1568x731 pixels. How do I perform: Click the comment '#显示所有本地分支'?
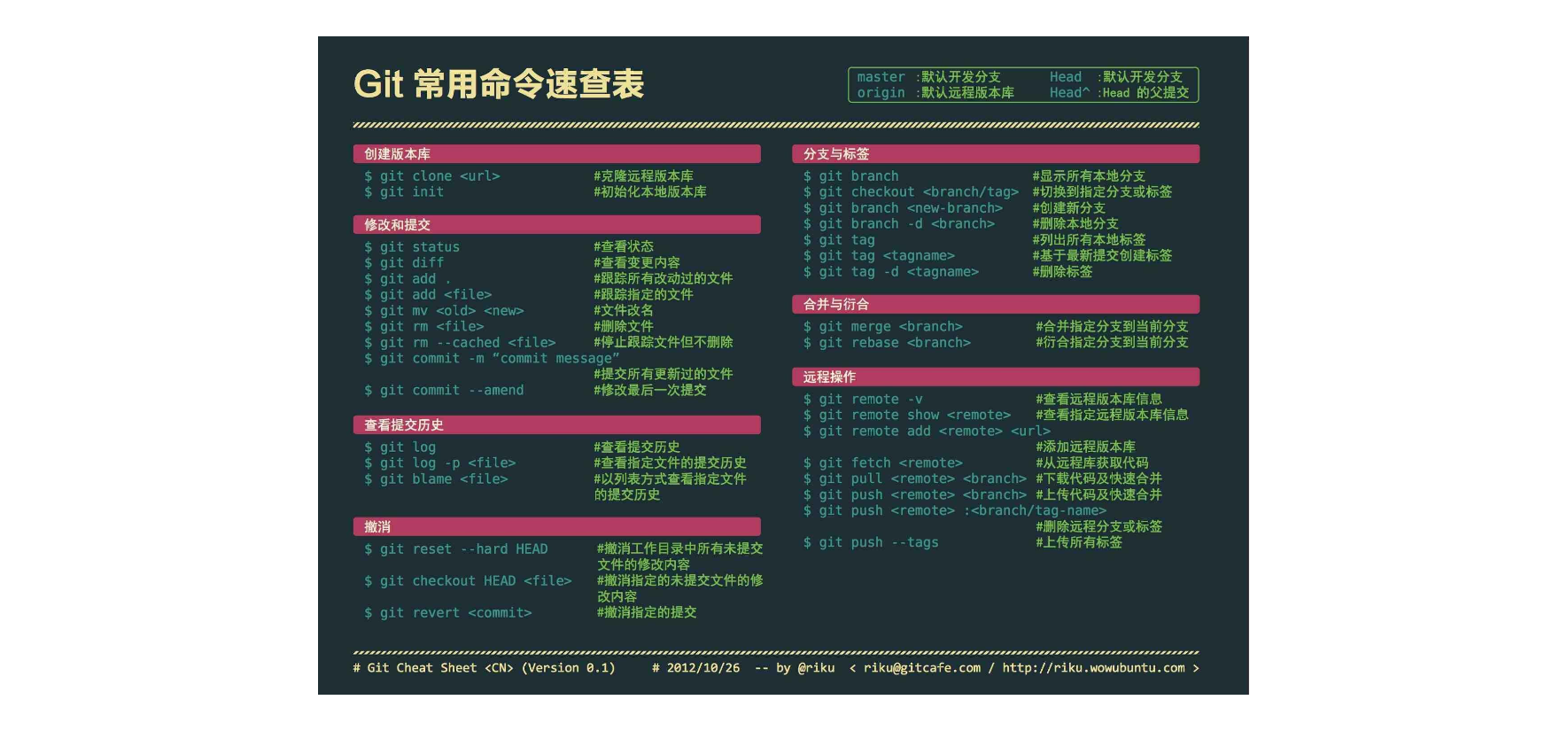[x=1089, y=176]
